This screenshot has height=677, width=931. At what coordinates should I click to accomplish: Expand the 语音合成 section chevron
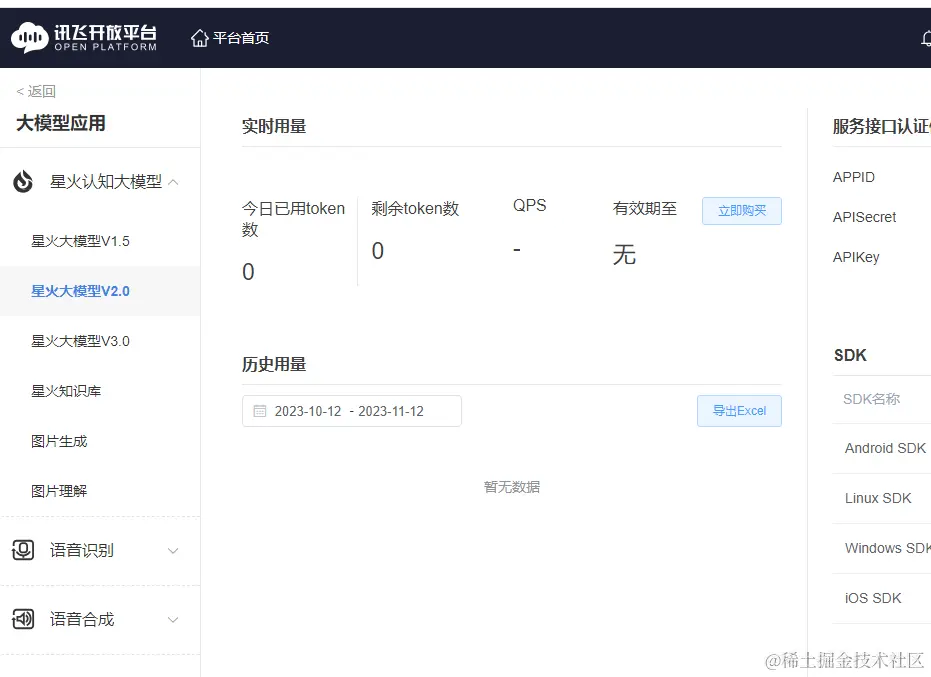pos(173,619)
